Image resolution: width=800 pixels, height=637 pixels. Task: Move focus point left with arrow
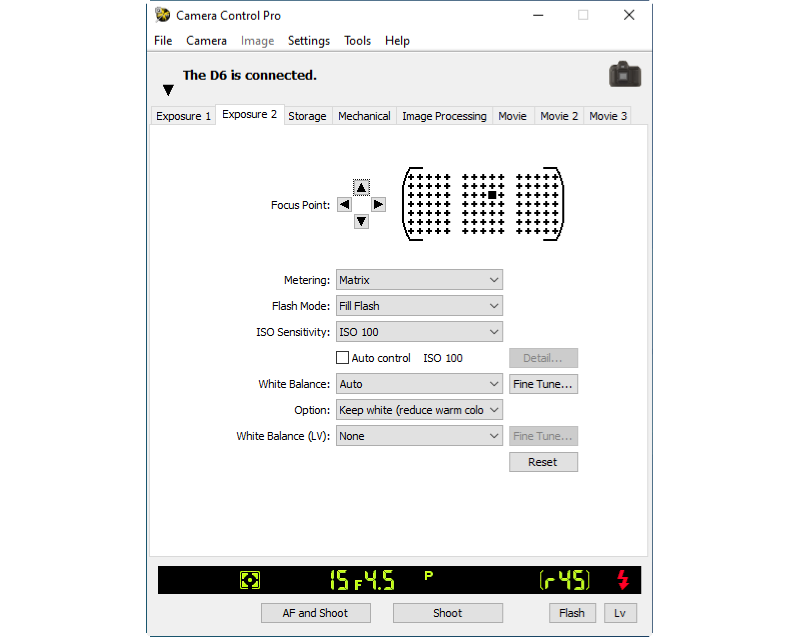pos(344,205)
